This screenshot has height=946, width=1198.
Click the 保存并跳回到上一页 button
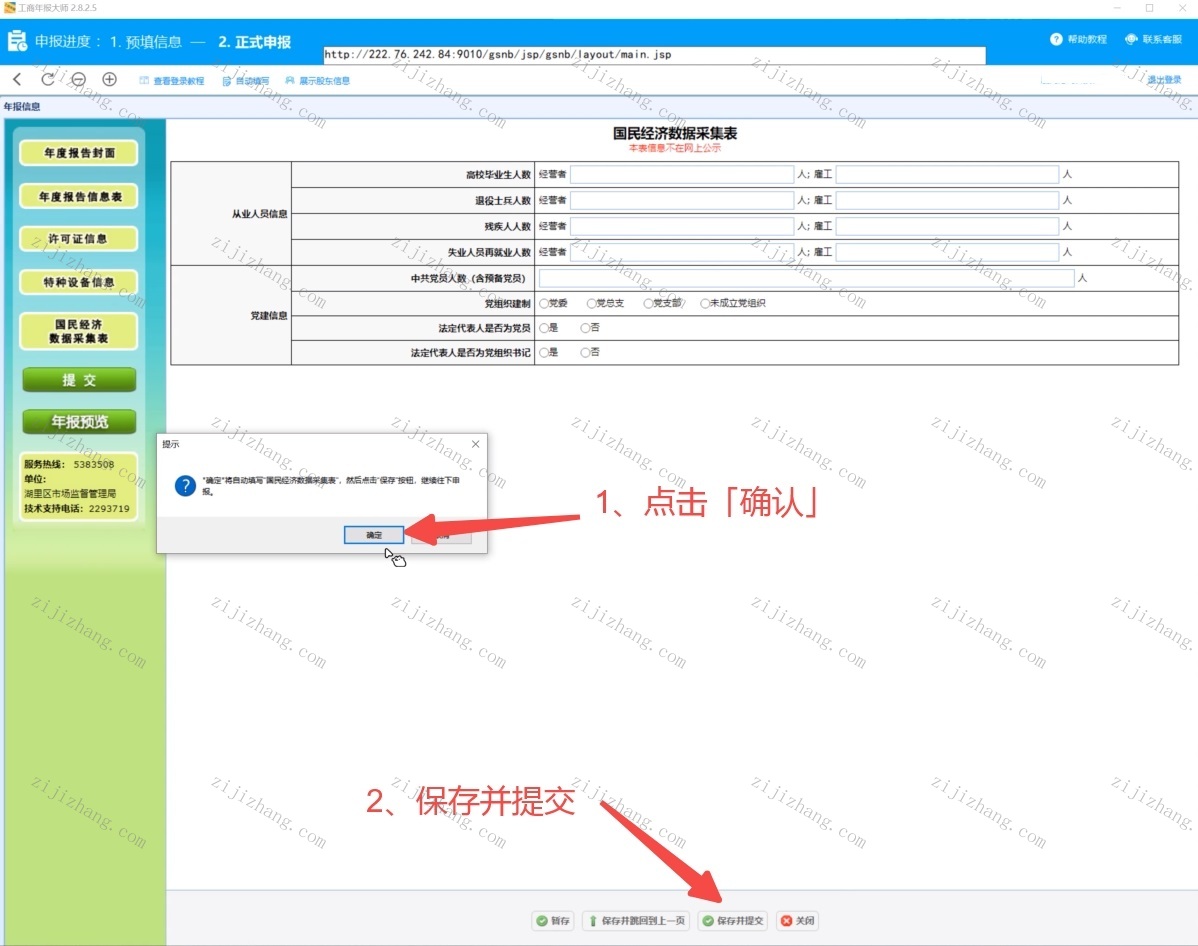[x=636, y=921]
